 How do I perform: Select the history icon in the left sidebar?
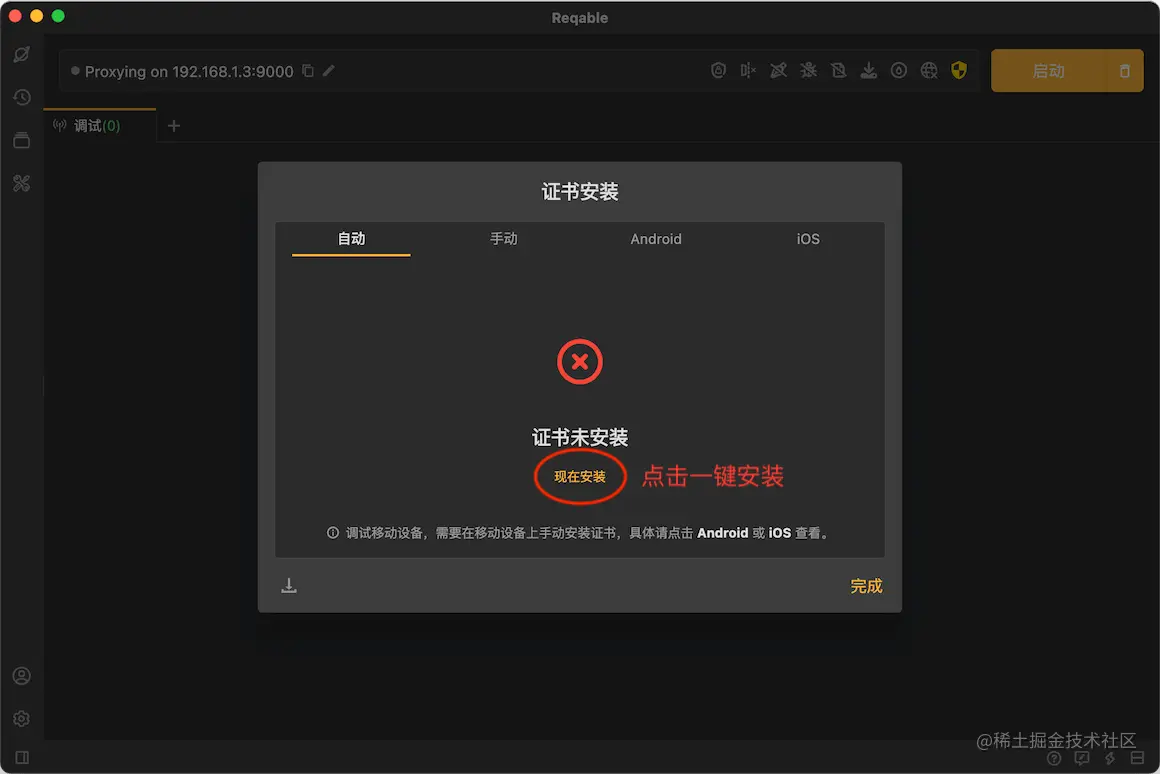[22, 97]
